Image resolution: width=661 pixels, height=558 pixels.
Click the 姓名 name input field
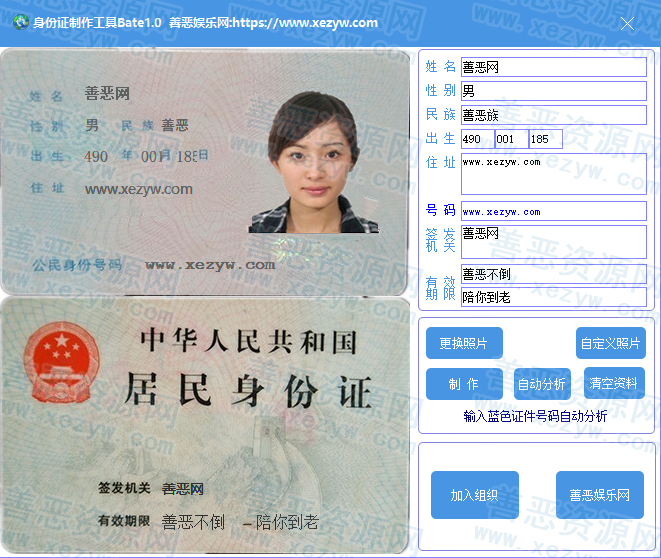pos(553,67)
